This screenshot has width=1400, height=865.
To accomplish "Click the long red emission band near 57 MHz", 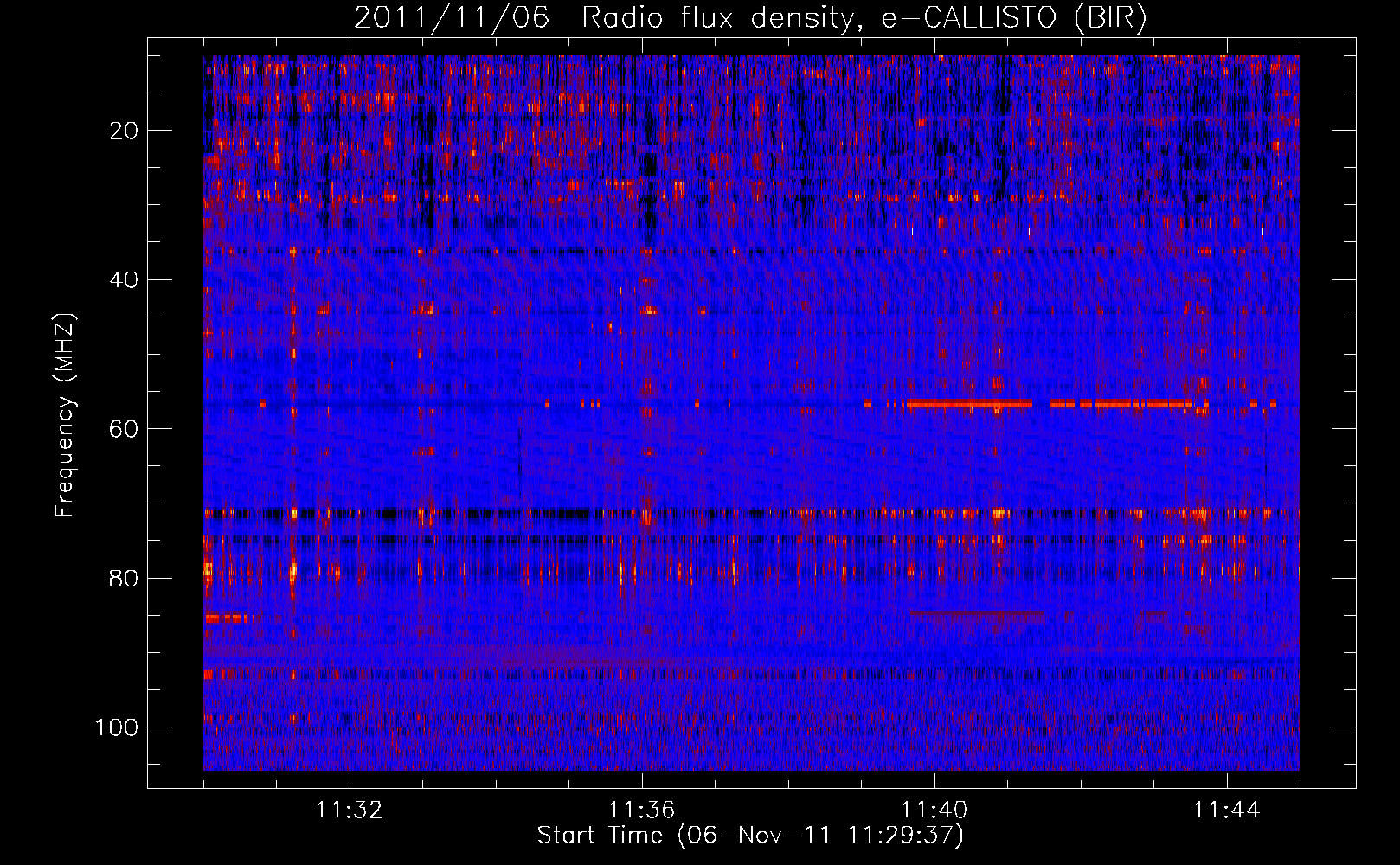I will coord(969,404).
